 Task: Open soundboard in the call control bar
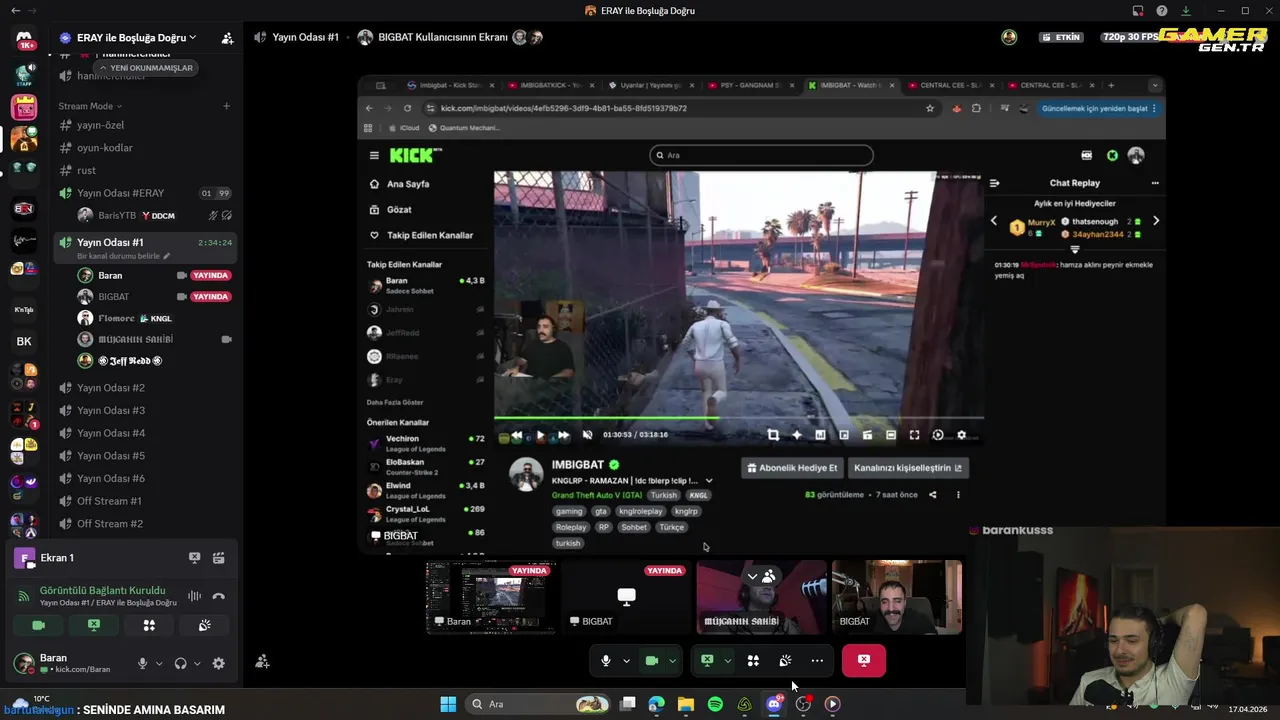[785, 660]
